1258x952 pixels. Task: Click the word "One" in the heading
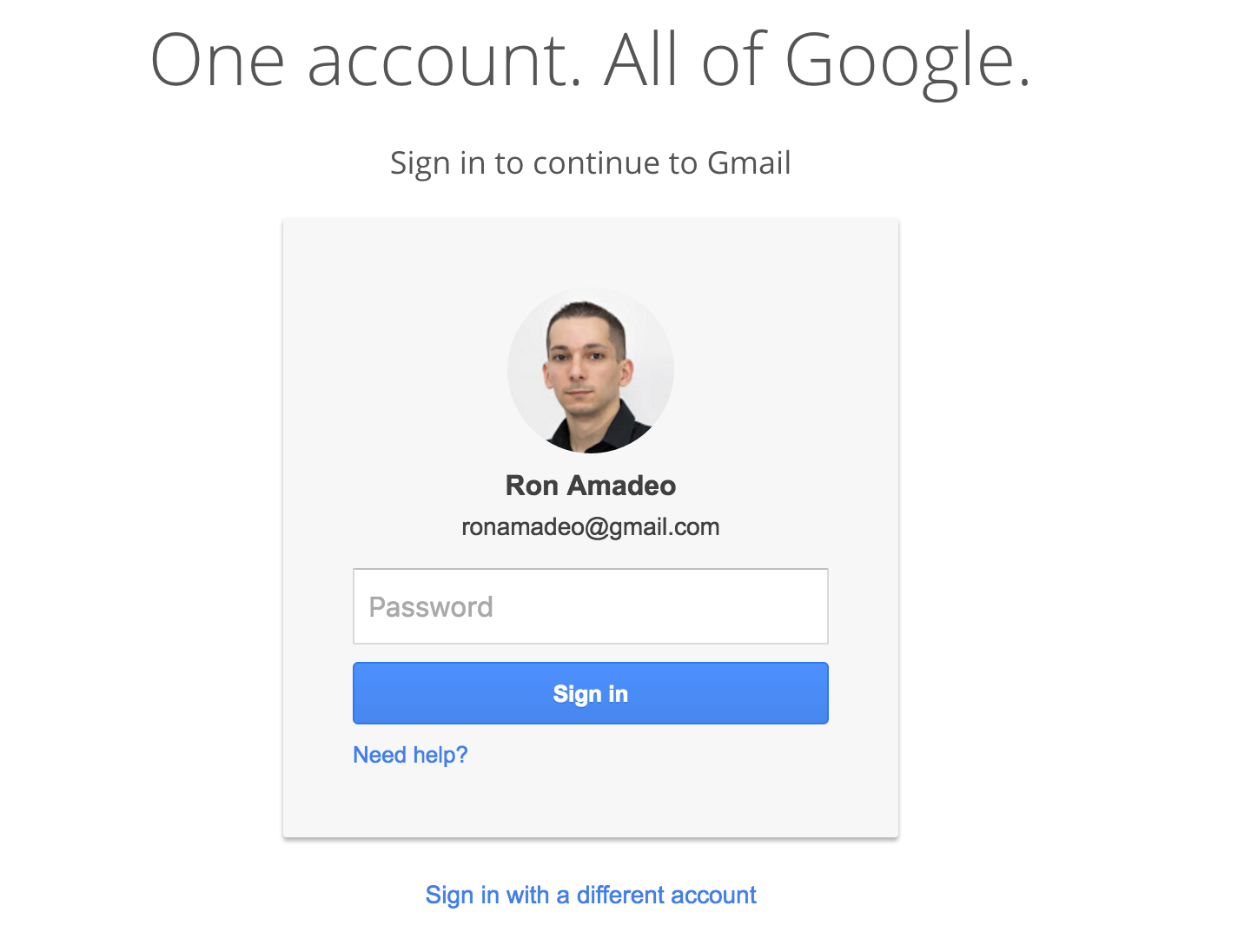[x=217, y=61]
